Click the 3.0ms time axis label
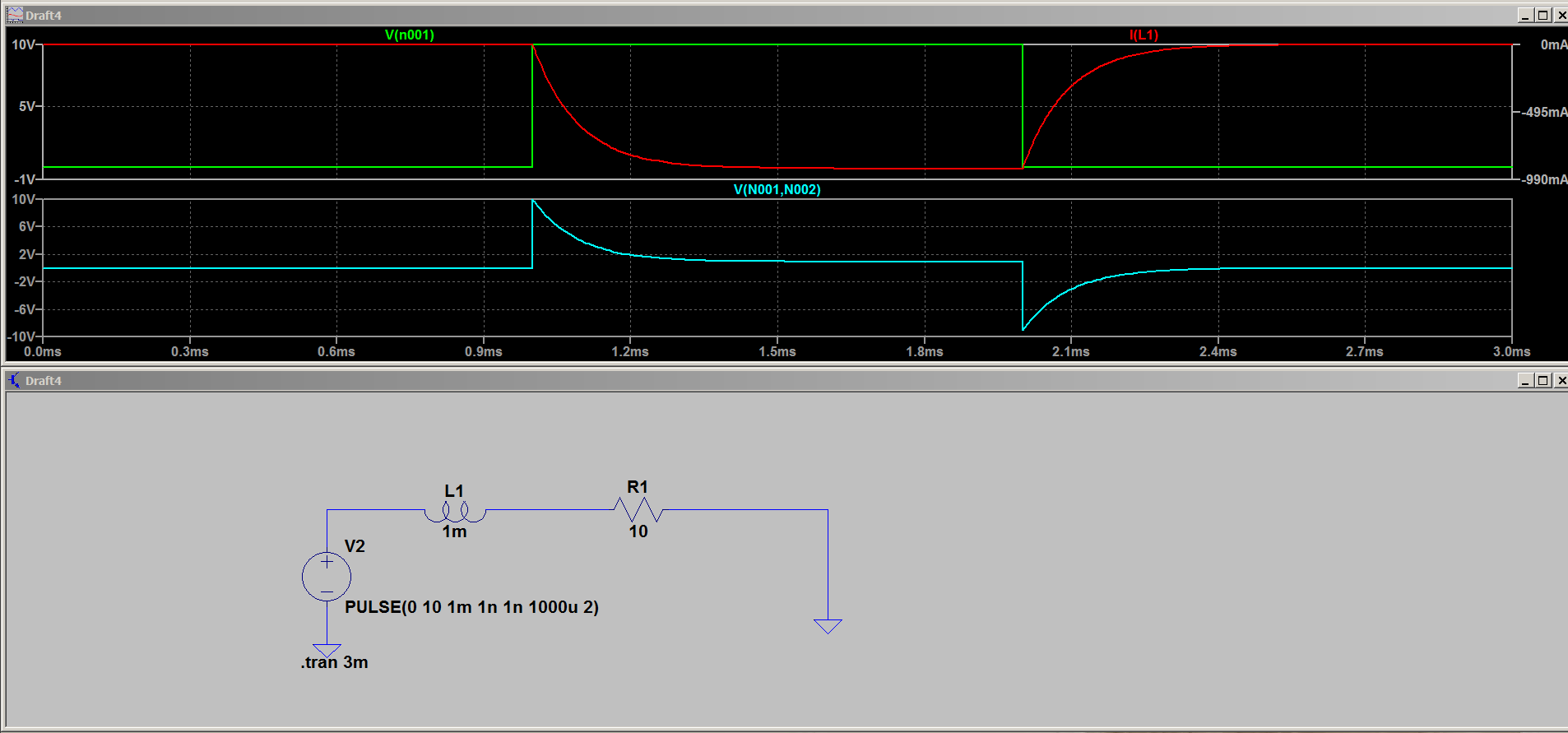 pos(1512,351)
